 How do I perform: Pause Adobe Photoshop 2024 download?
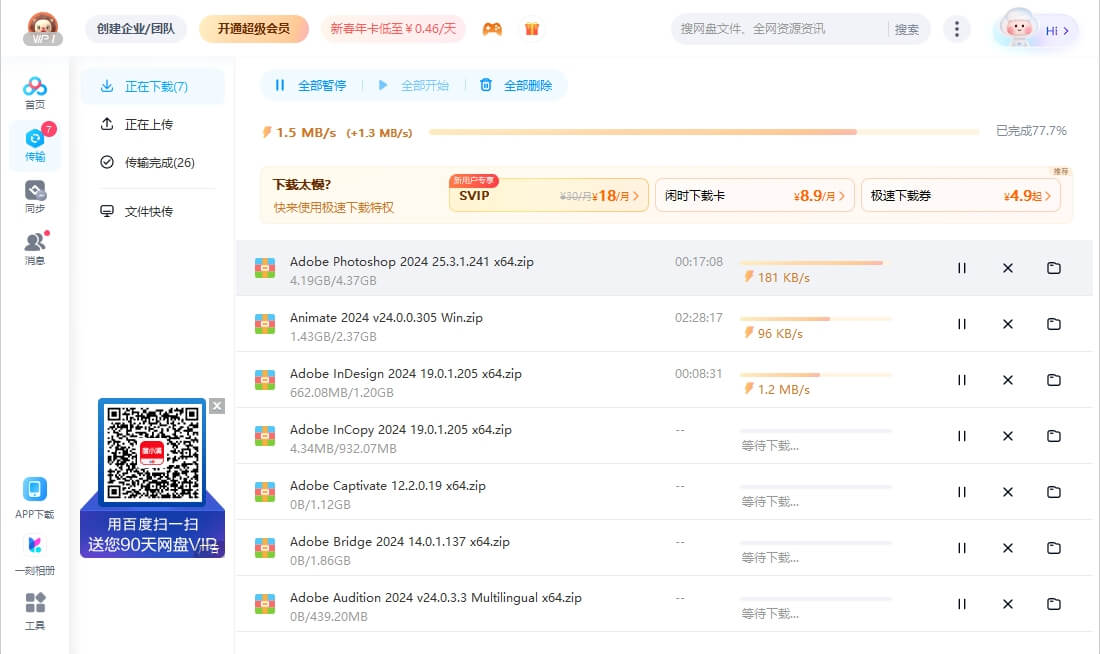tap(962, 268)
